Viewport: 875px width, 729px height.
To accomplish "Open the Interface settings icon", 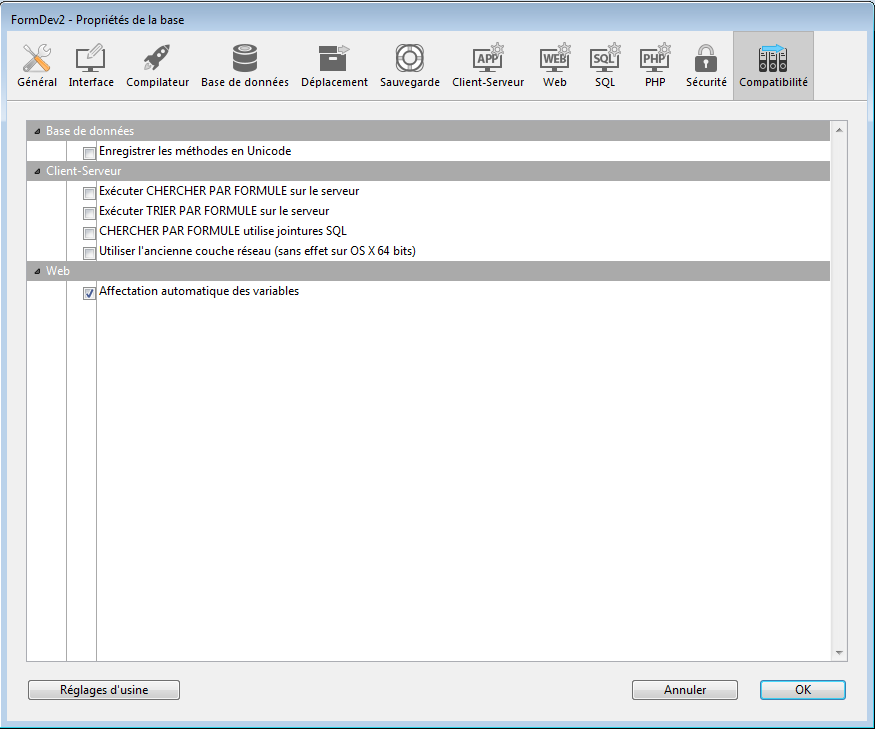I will (90, 58).
